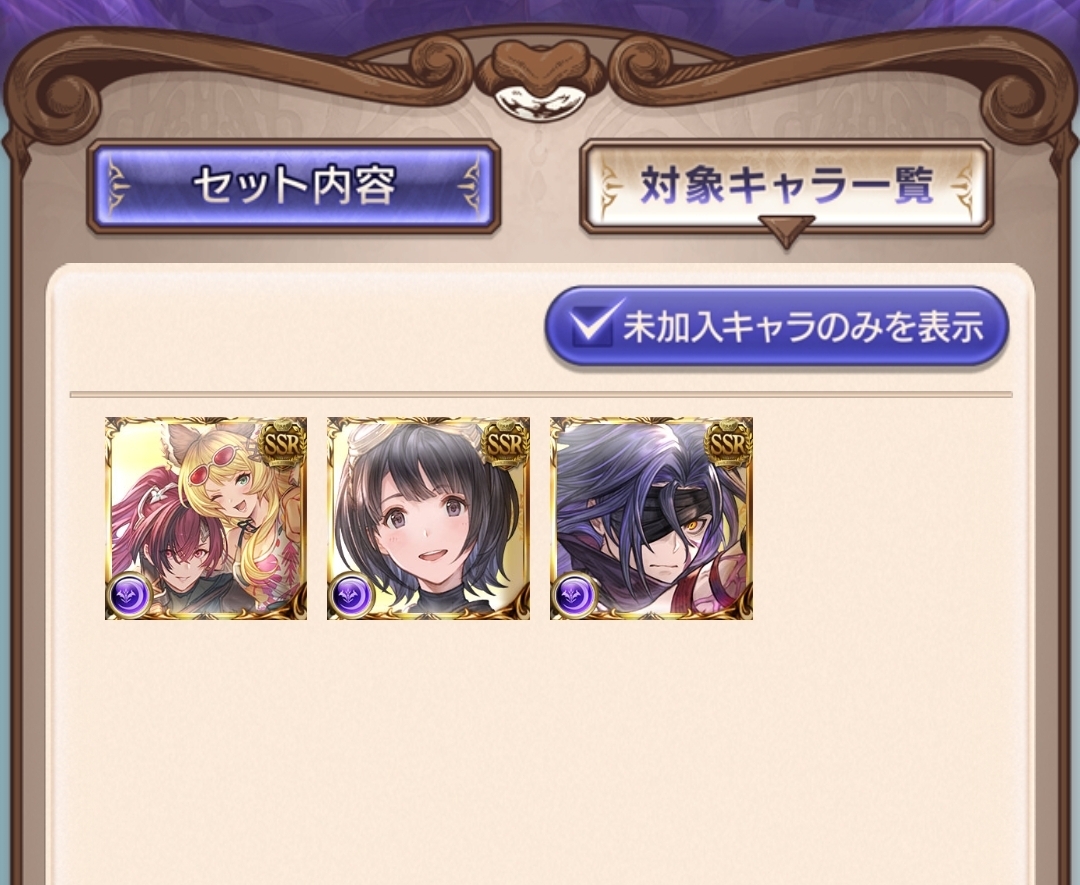The image size is (1080, 885).
Task: Click the SSR badge on first character
Action: click(x=282, y=443)
